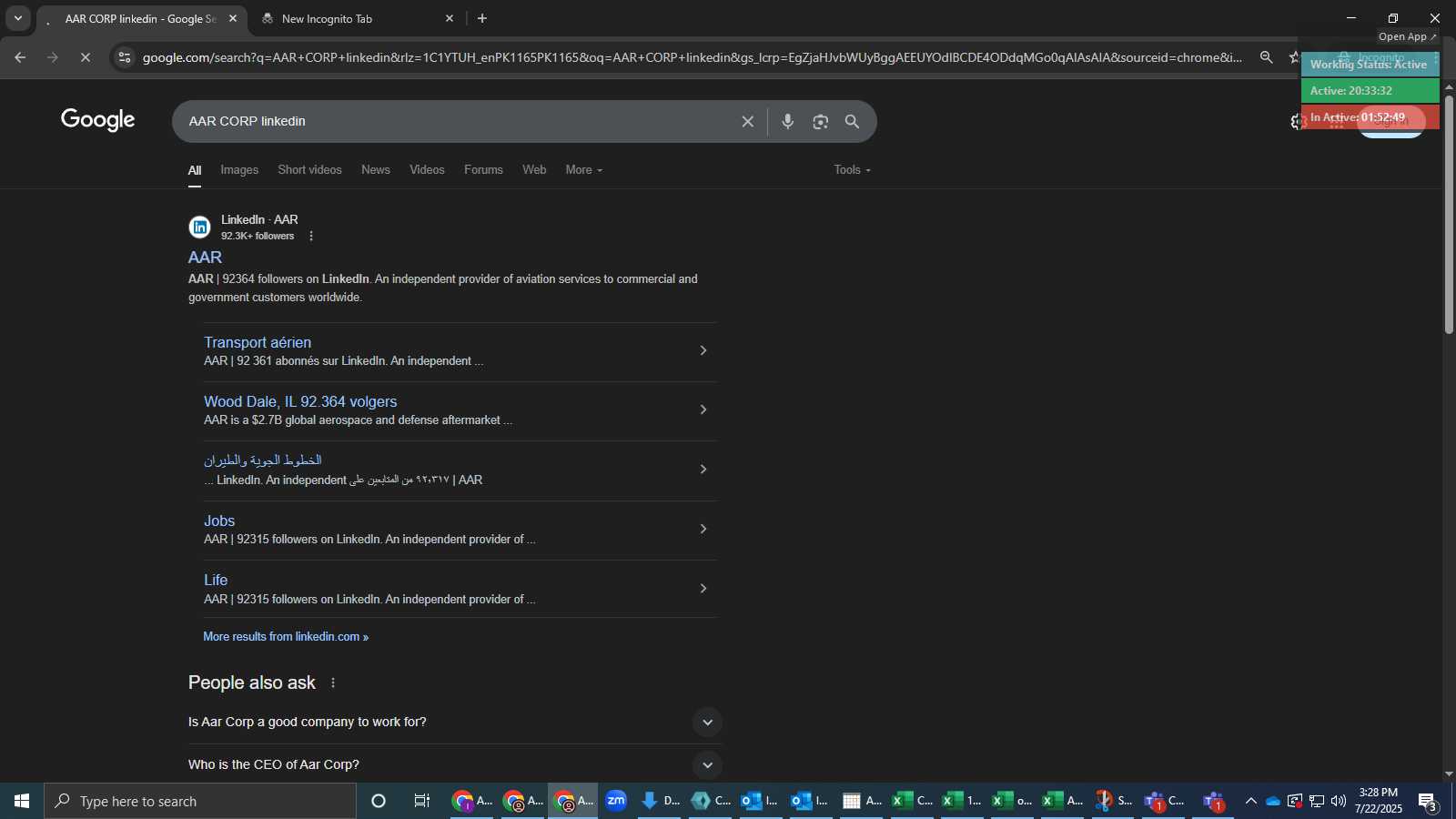Click the Windows 'Type here to search' box
1456x819 pixels.
point(200,801)
